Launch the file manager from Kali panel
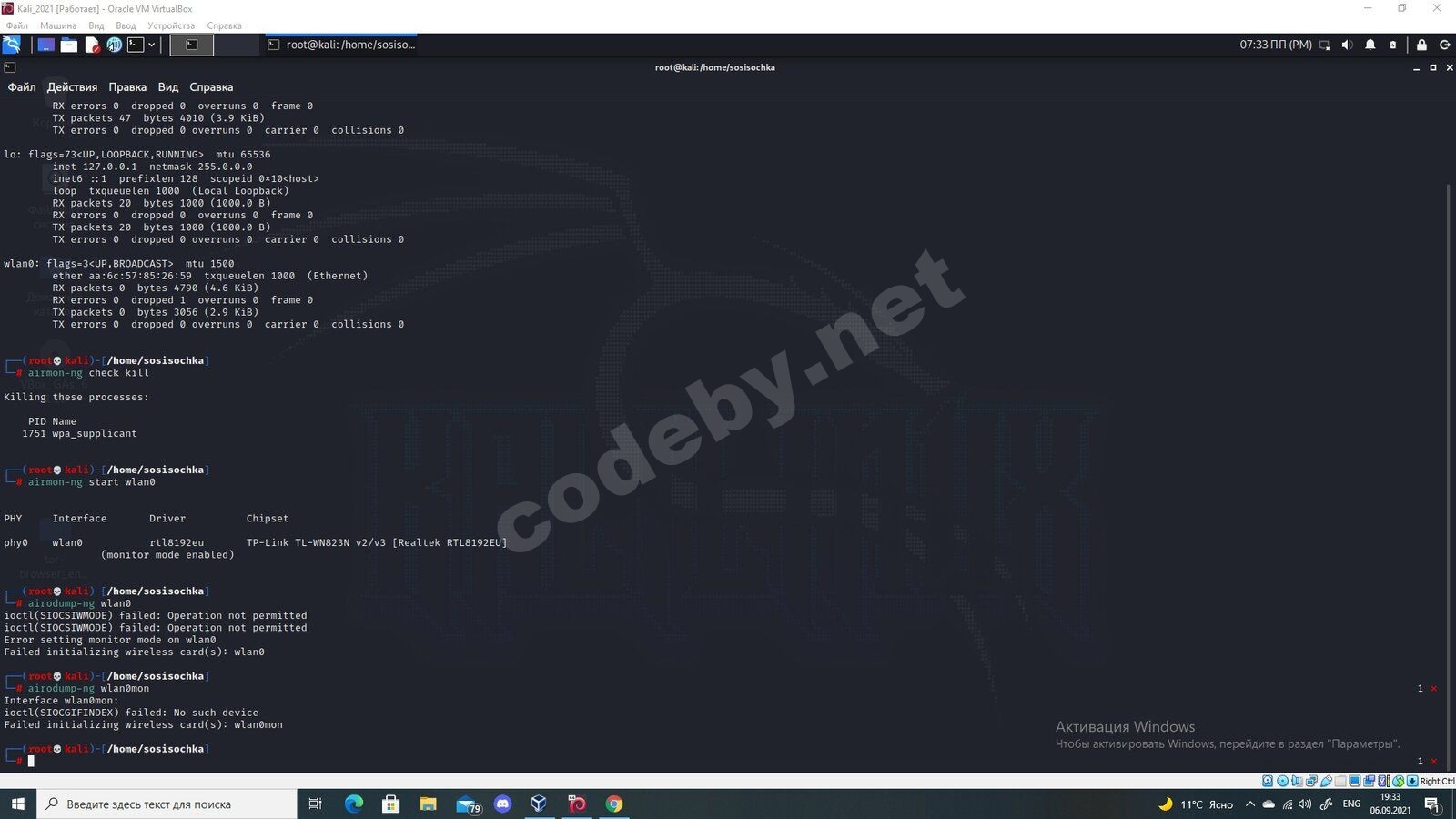This screenshot has height=819, width=1456. (x=69, y=45)
